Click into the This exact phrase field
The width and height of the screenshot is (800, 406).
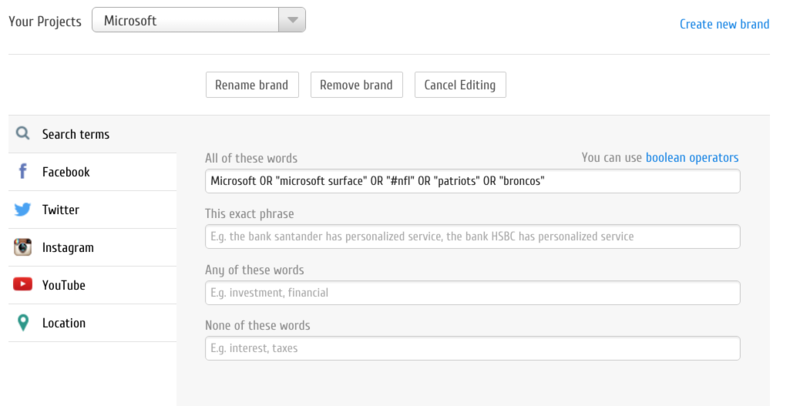pyautogui.click(x=472, y=237)
